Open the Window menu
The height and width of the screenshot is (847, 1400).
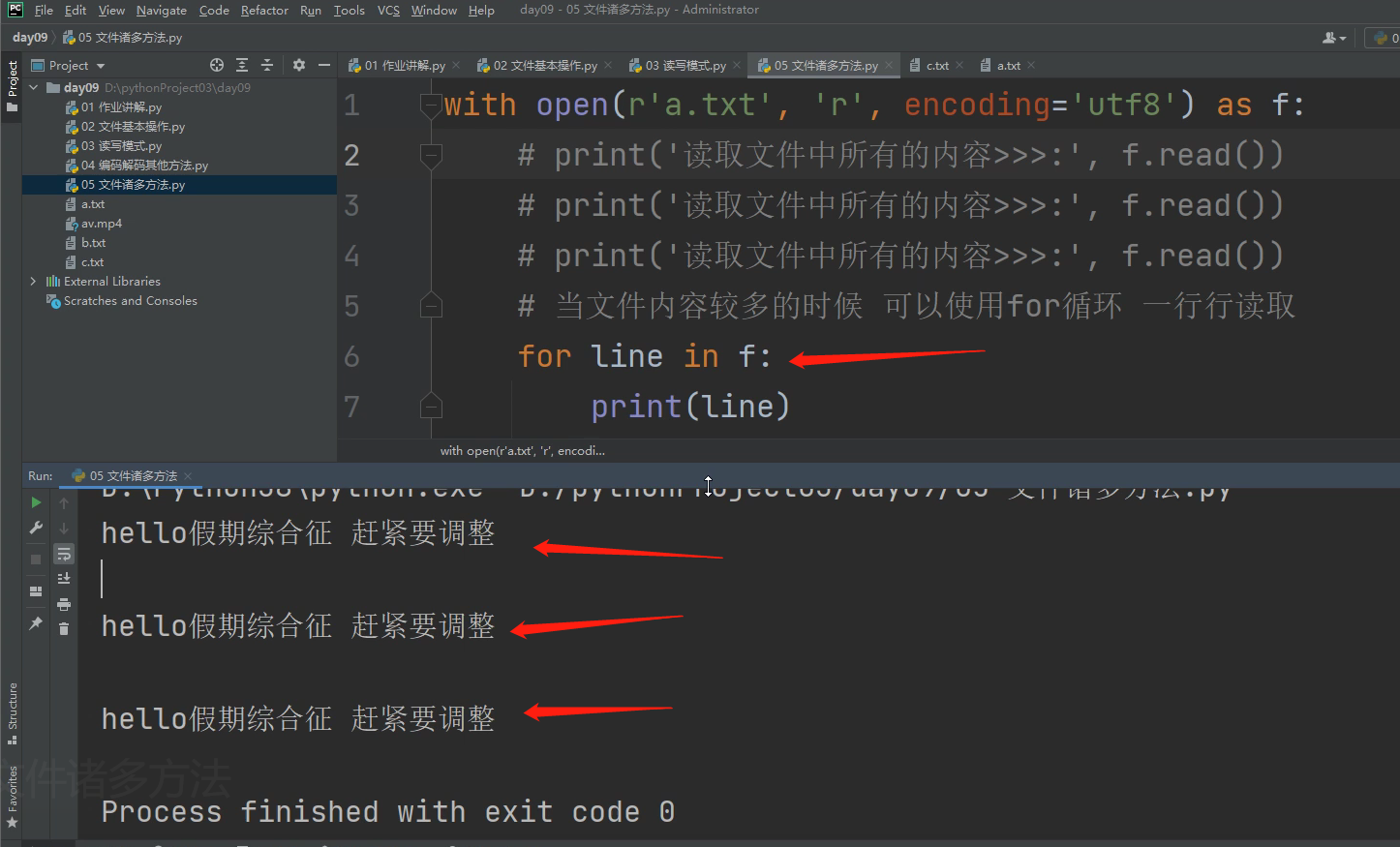434,10
